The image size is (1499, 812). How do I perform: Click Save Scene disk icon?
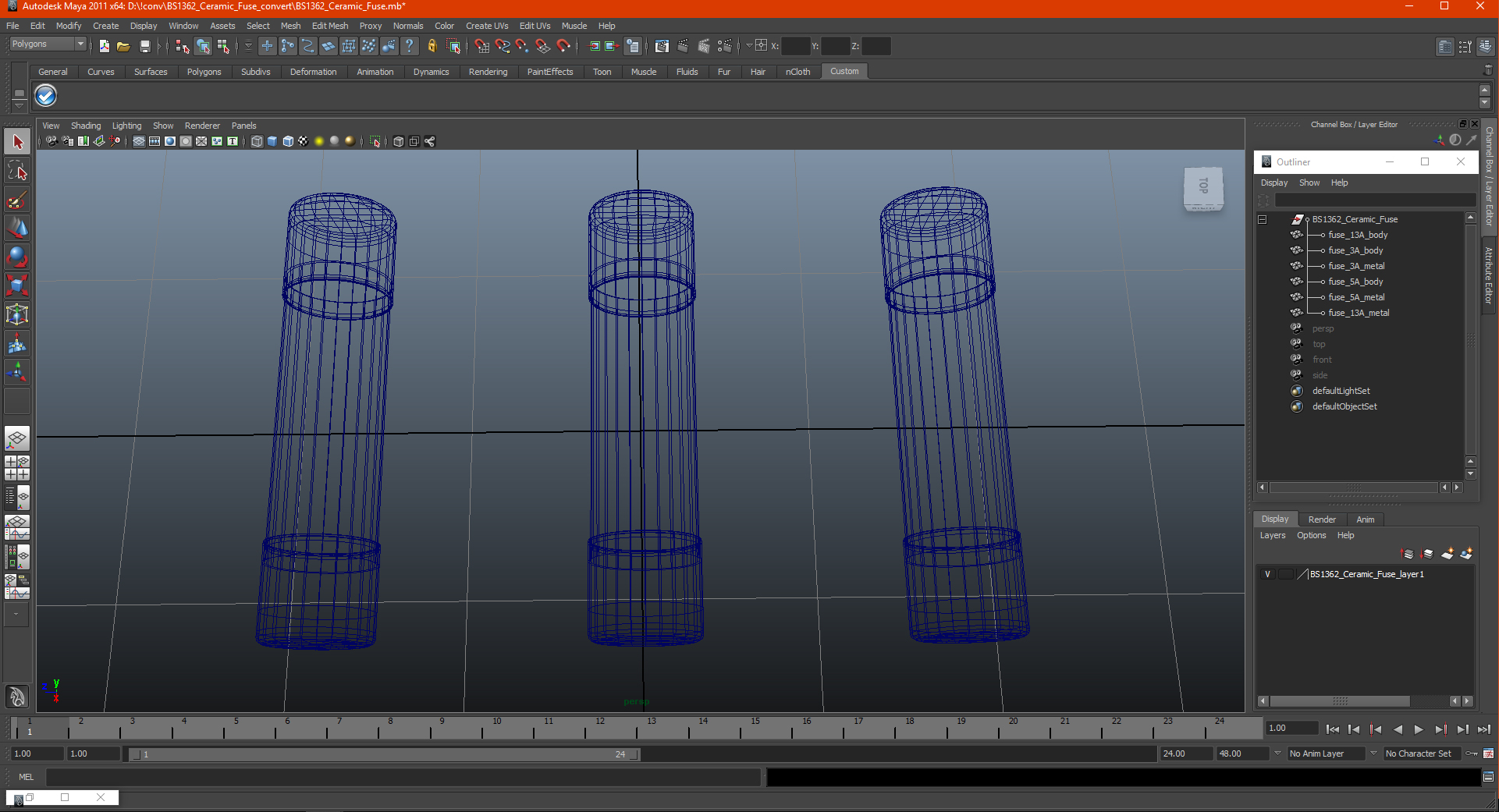tap(144, 46)
